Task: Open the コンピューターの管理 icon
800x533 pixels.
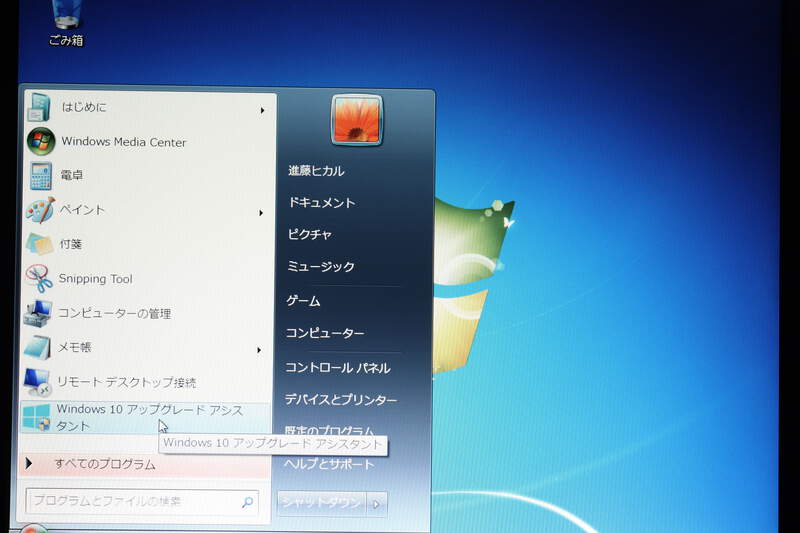Action: tap(38, 313)
